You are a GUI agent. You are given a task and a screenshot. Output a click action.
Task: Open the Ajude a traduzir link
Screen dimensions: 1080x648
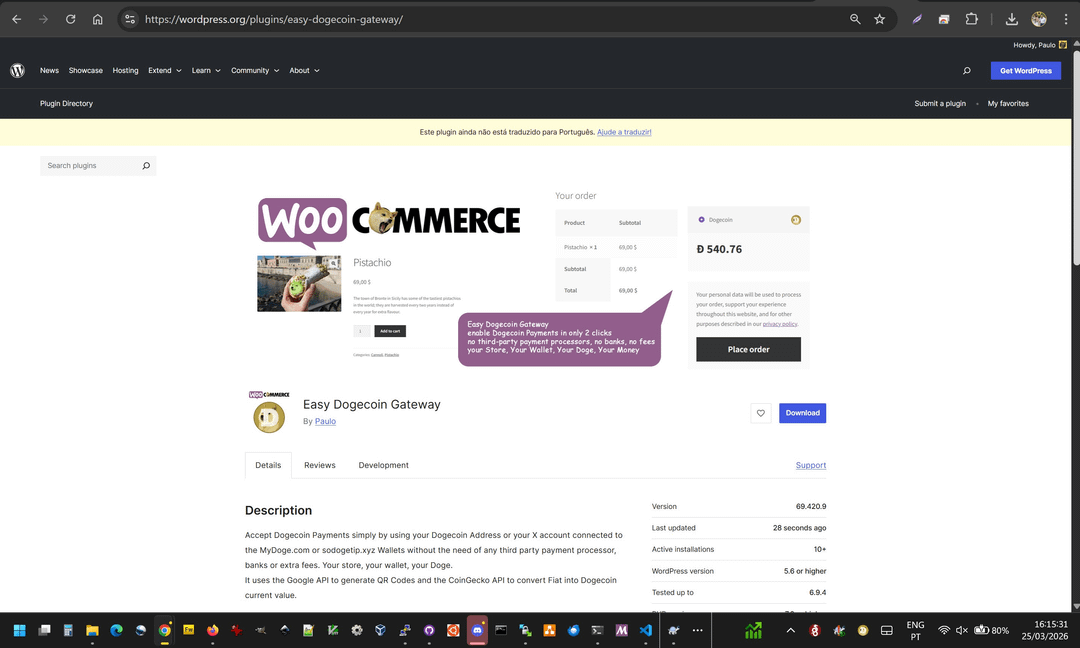[624, 132]
